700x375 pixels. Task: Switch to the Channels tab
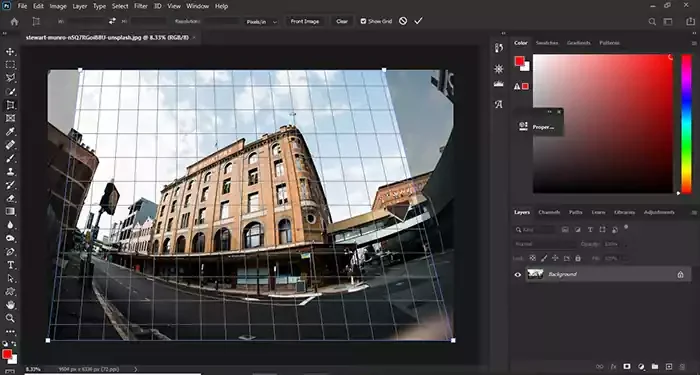pos(549,212)
